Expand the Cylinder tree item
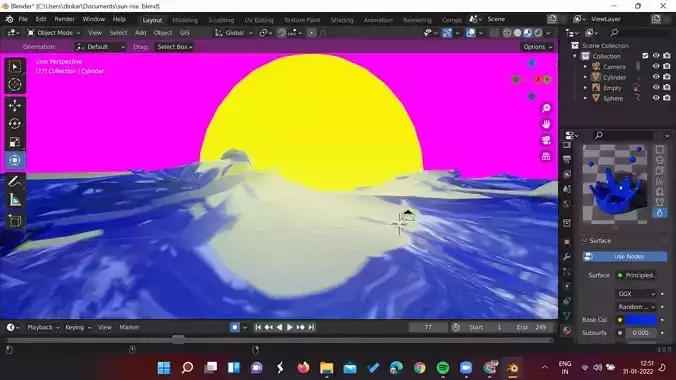The width and height of the screenshot is (676, 380). tap(585, 77)
